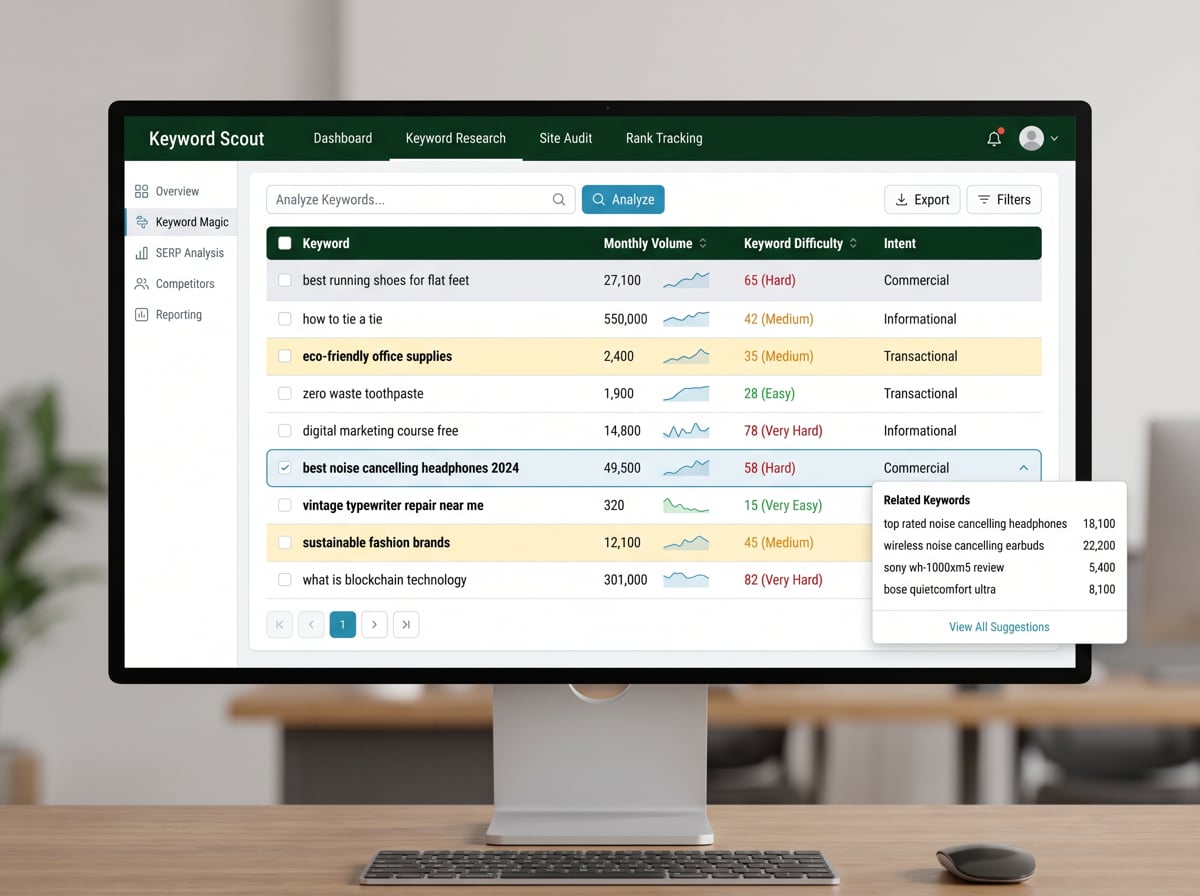Switch to the Site Audit tab
The image size is (1200, 896).
566,138
